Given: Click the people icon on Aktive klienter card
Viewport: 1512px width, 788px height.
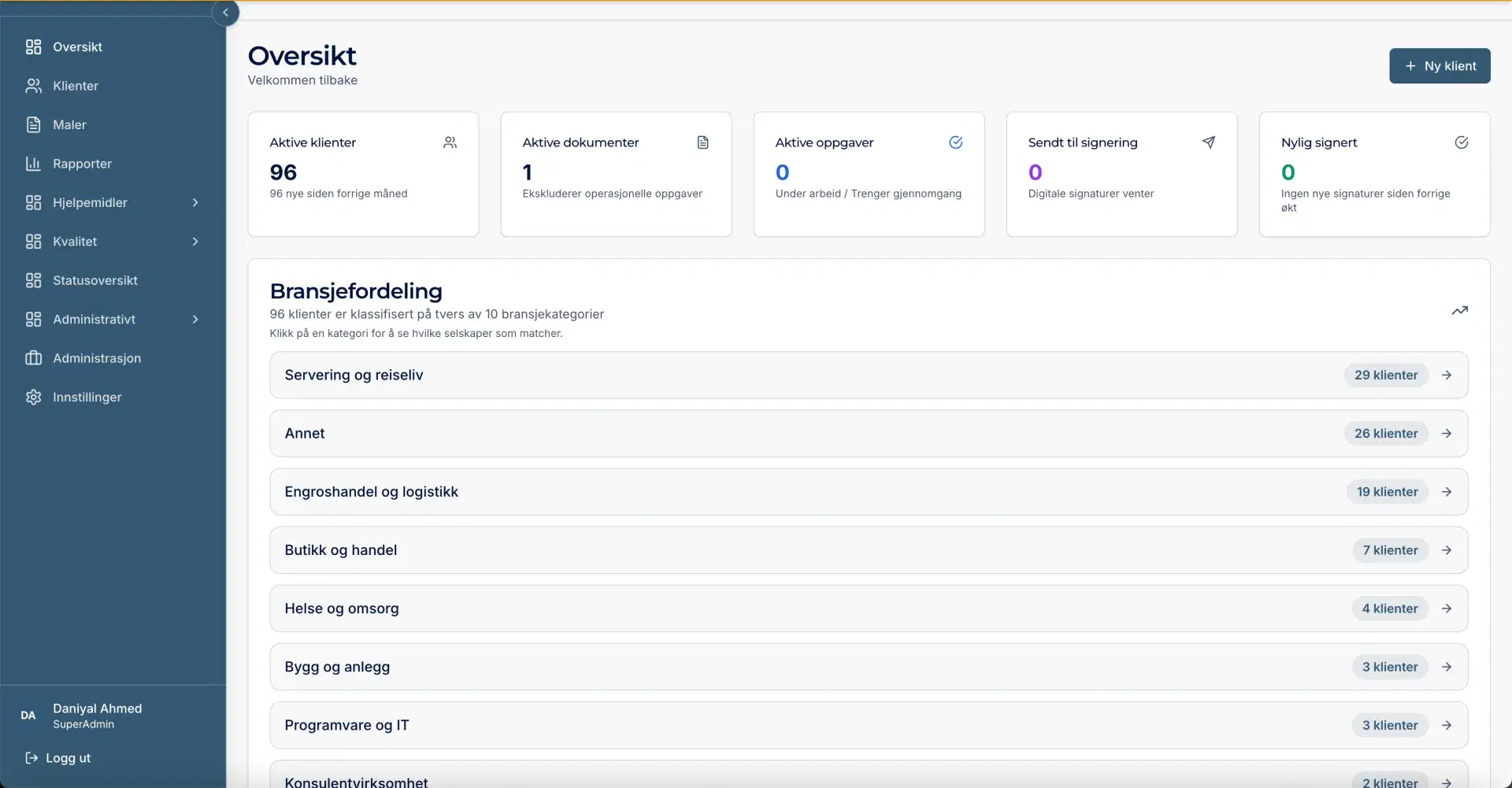Looking at the screenshot, I should (x=450, y=142).
